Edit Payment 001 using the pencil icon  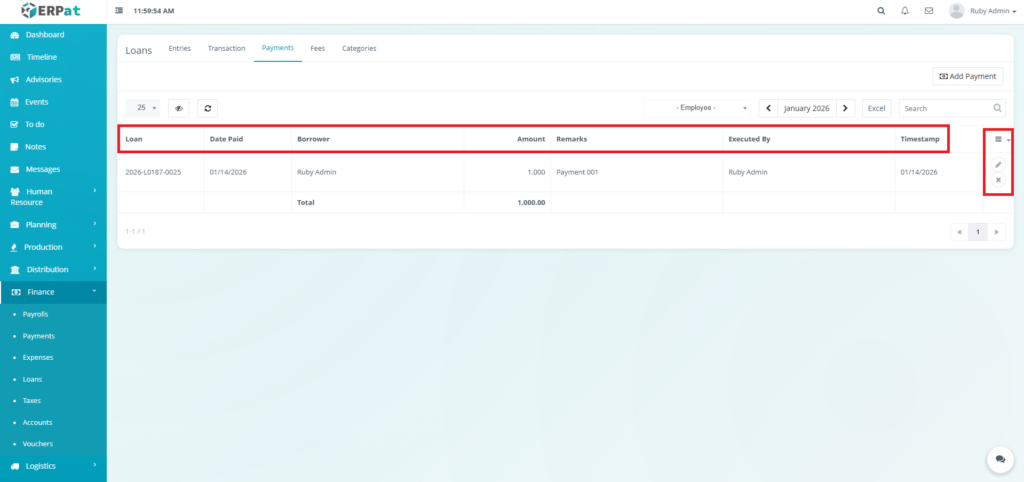coord(998,164)
